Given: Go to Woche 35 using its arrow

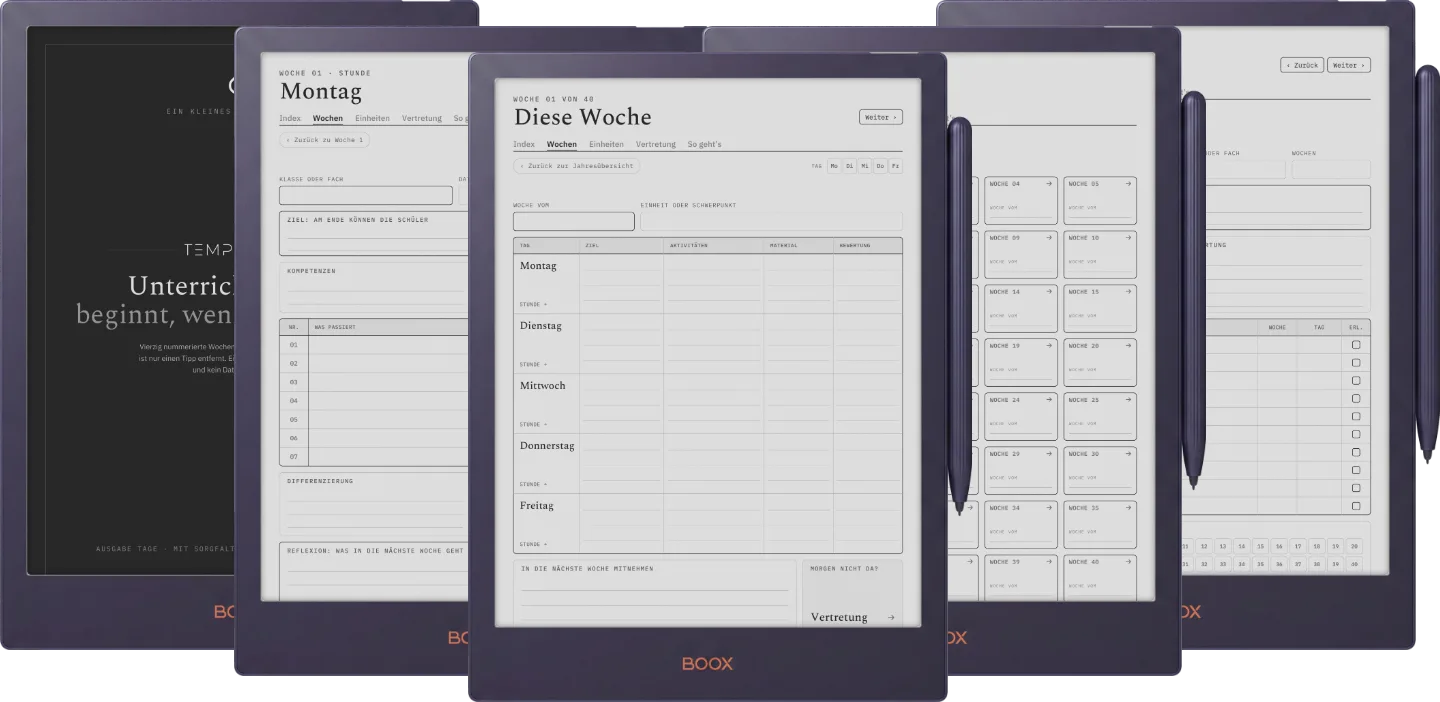Looking at the screenshot, I should (1128, 507).
